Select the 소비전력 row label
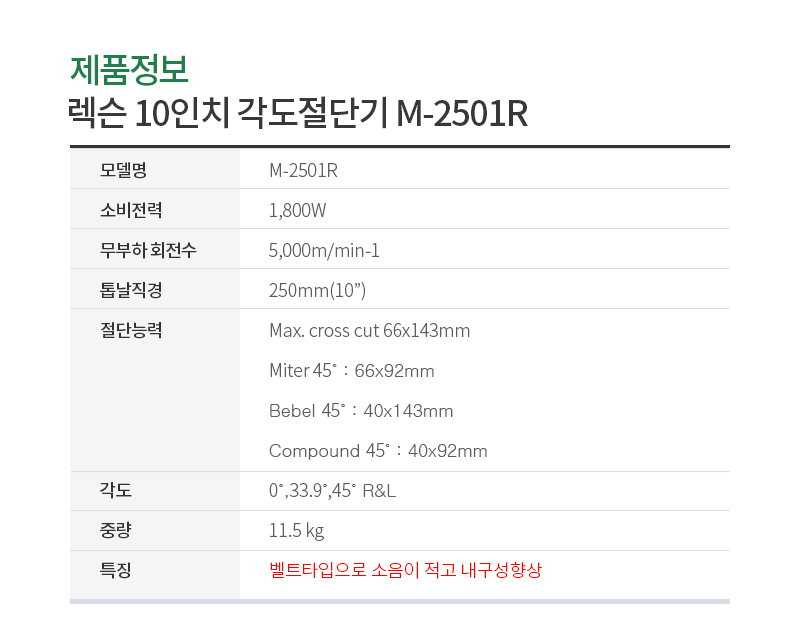The width and height of the screenshot is (800, 637). click(131, 210)
